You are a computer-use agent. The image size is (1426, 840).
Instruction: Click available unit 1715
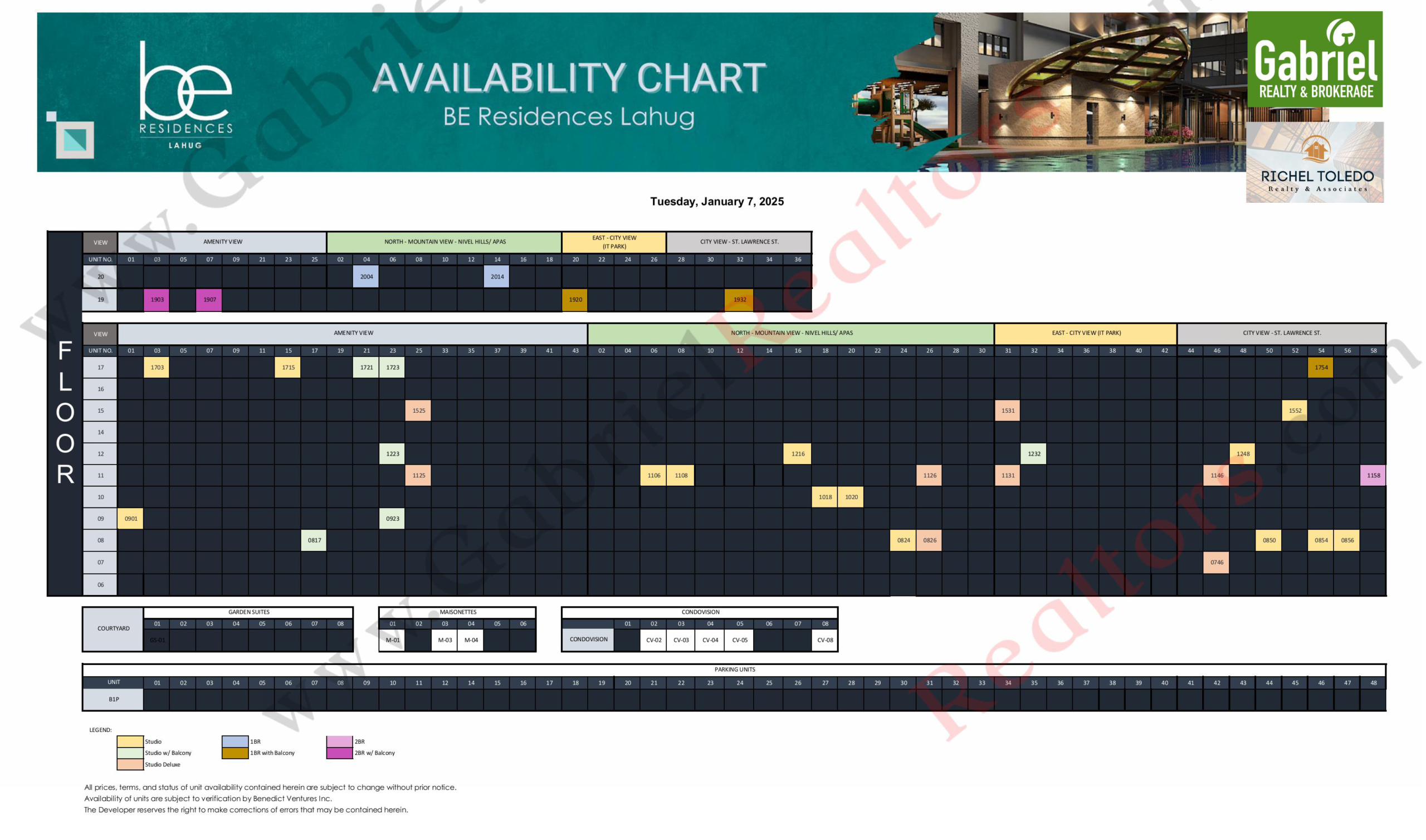(x=288, y=367)
